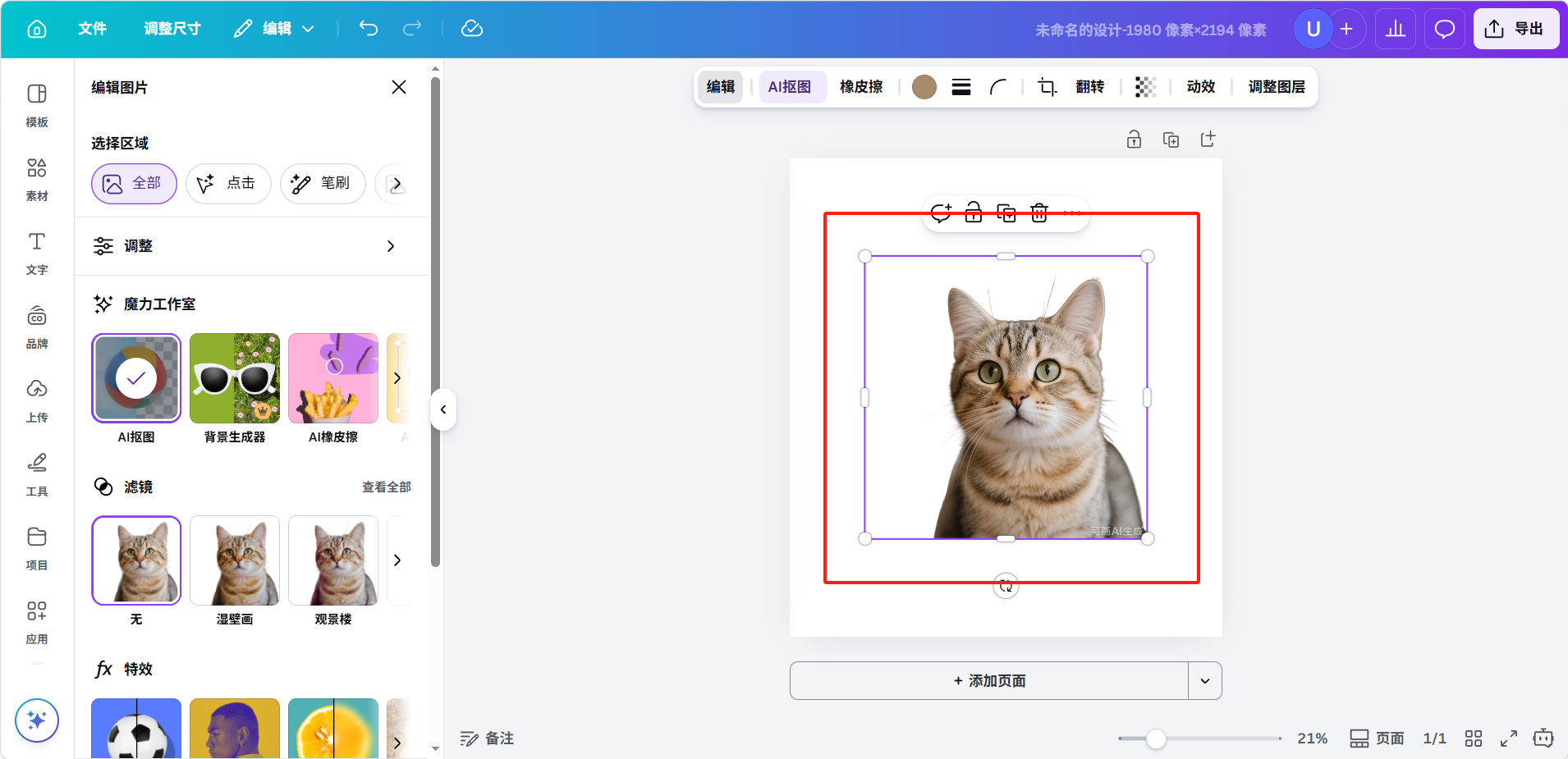This screenshot has height=759, width=1568.
Task: Click the undo arrow icon
Action: [x=369, y=29]
